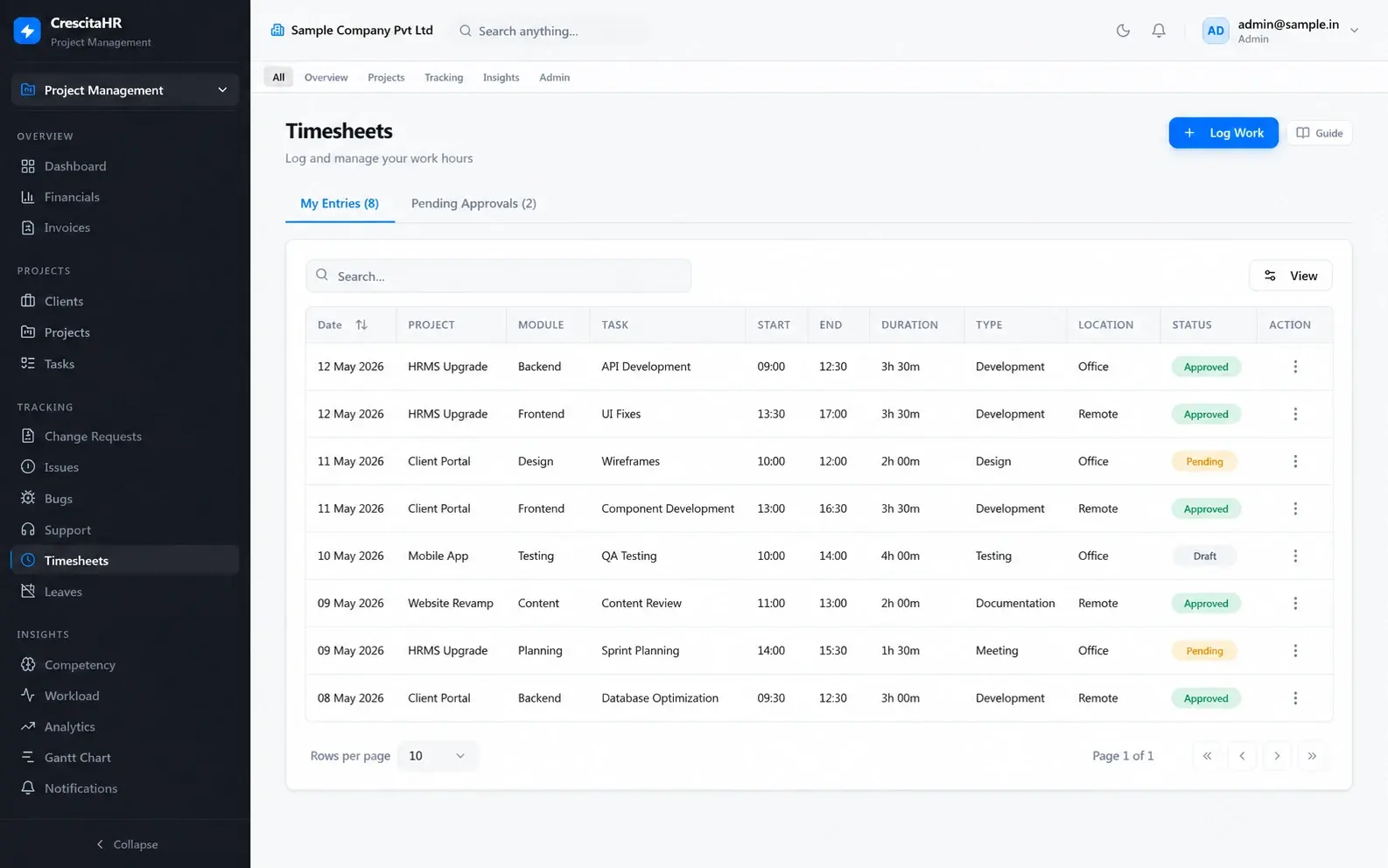Open action menu for QA Testing row
Viewport: 1388px width, 868px height.
pyautogui.click(x=1295, y=556)
